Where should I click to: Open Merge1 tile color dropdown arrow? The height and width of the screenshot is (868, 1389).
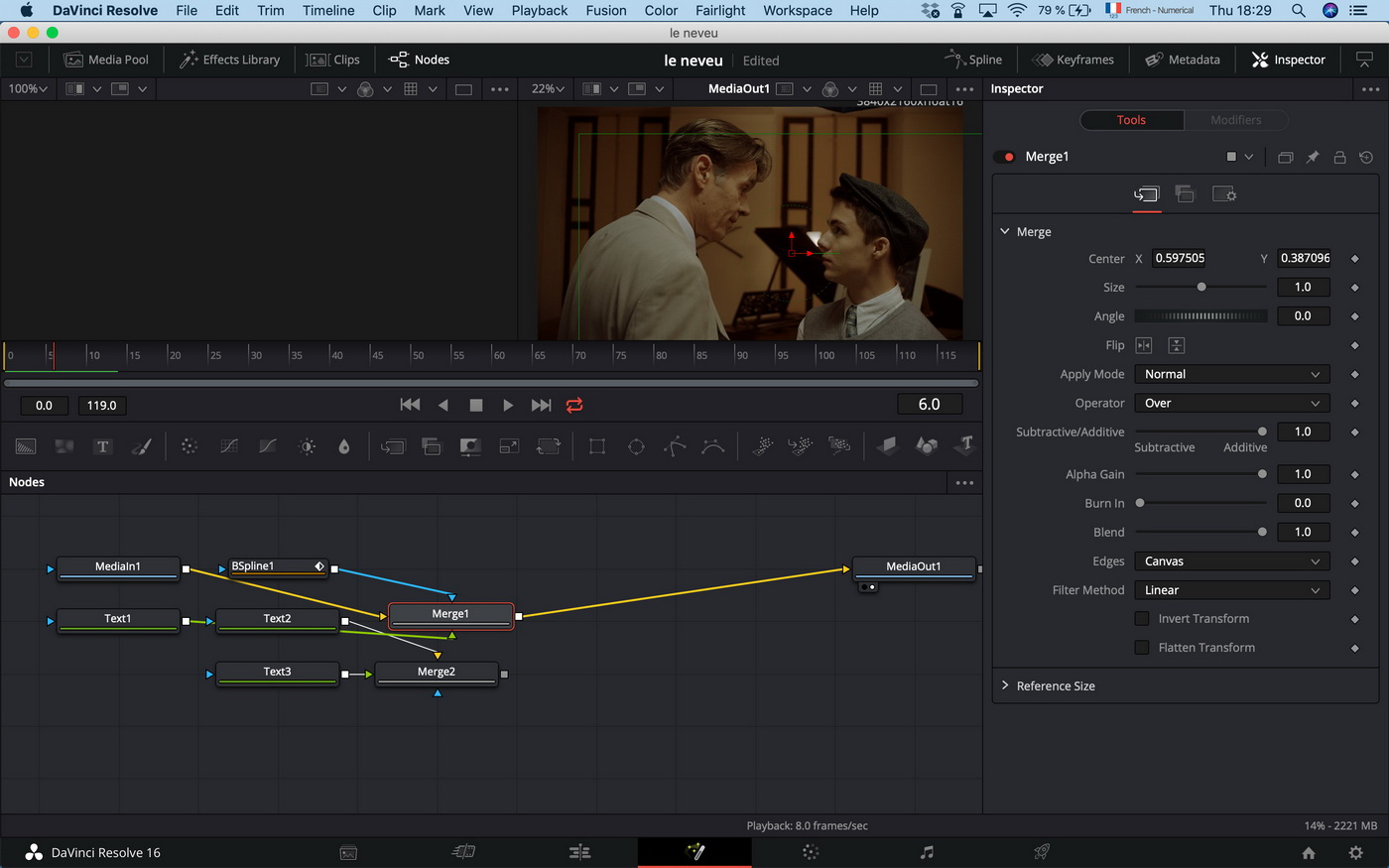(1248, 157)
